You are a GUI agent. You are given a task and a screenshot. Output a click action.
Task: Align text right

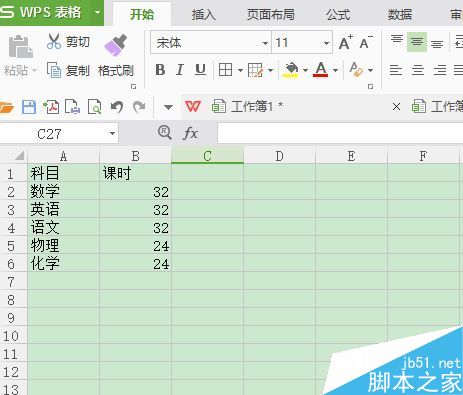(x=440, y=70)
